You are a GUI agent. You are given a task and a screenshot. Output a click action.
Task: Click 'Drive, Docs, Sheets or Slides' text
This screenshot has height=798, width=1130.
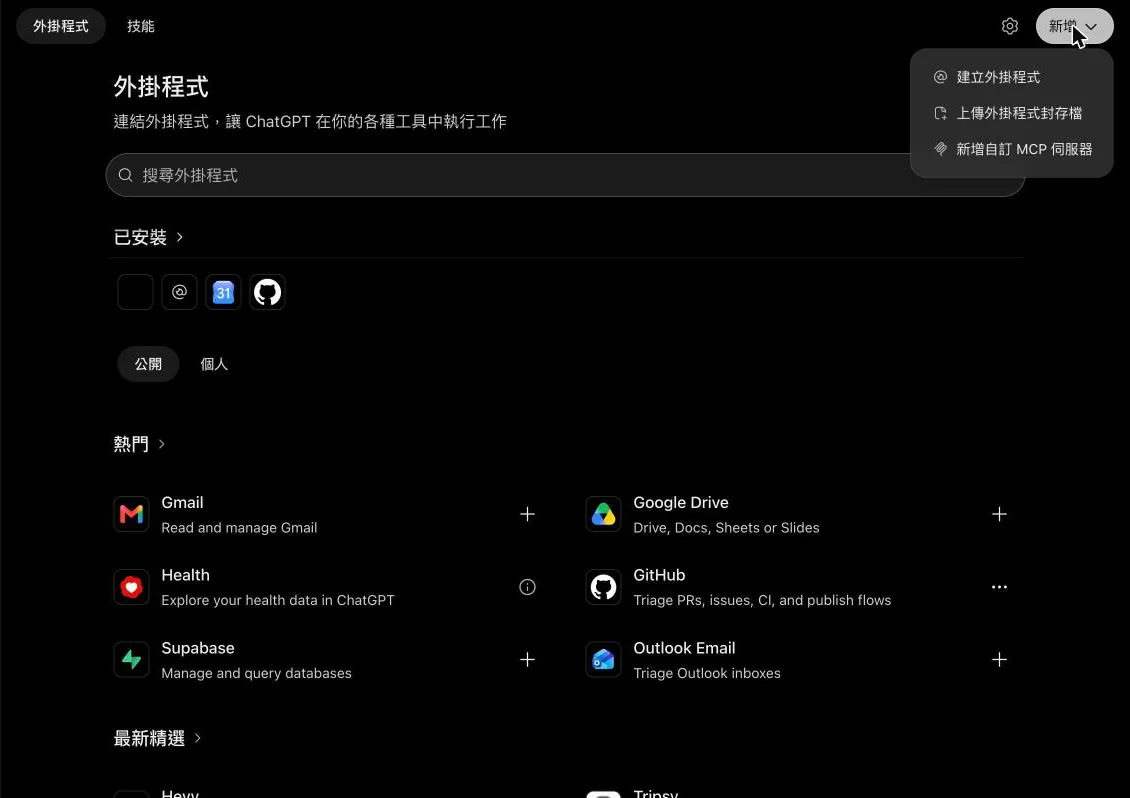(726, 528)
